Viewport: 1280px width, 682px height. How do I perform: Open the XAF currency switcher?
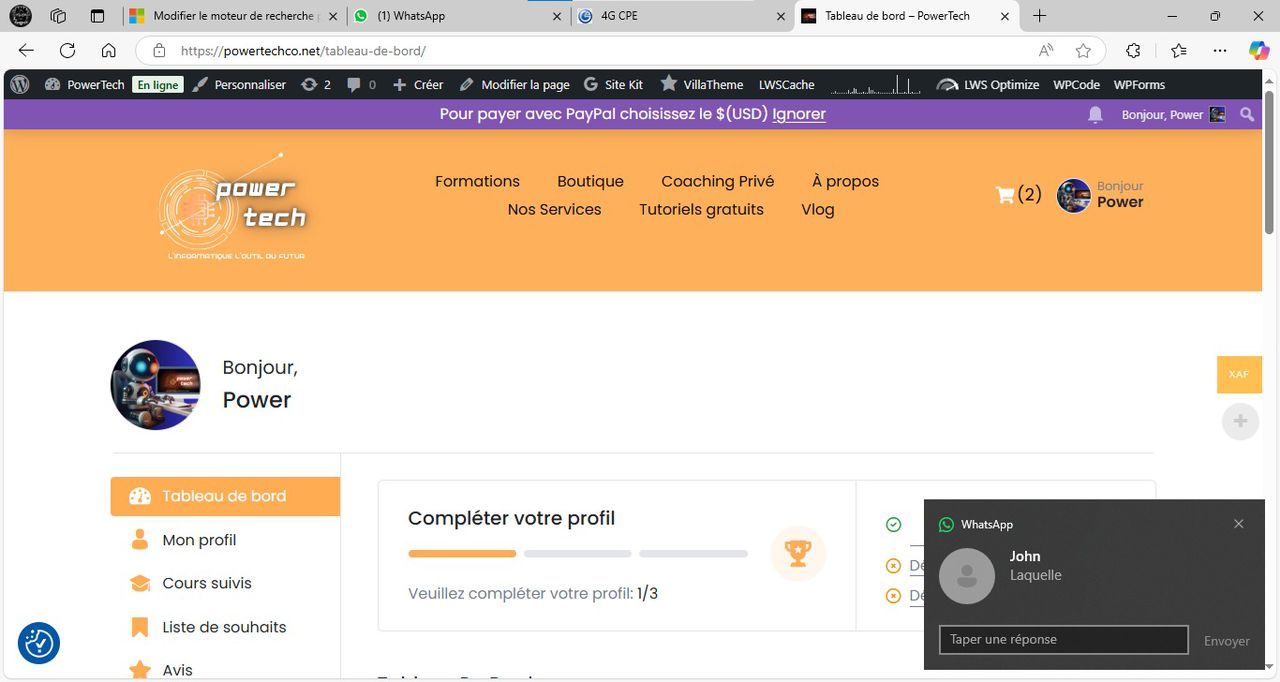(1239, 375)
